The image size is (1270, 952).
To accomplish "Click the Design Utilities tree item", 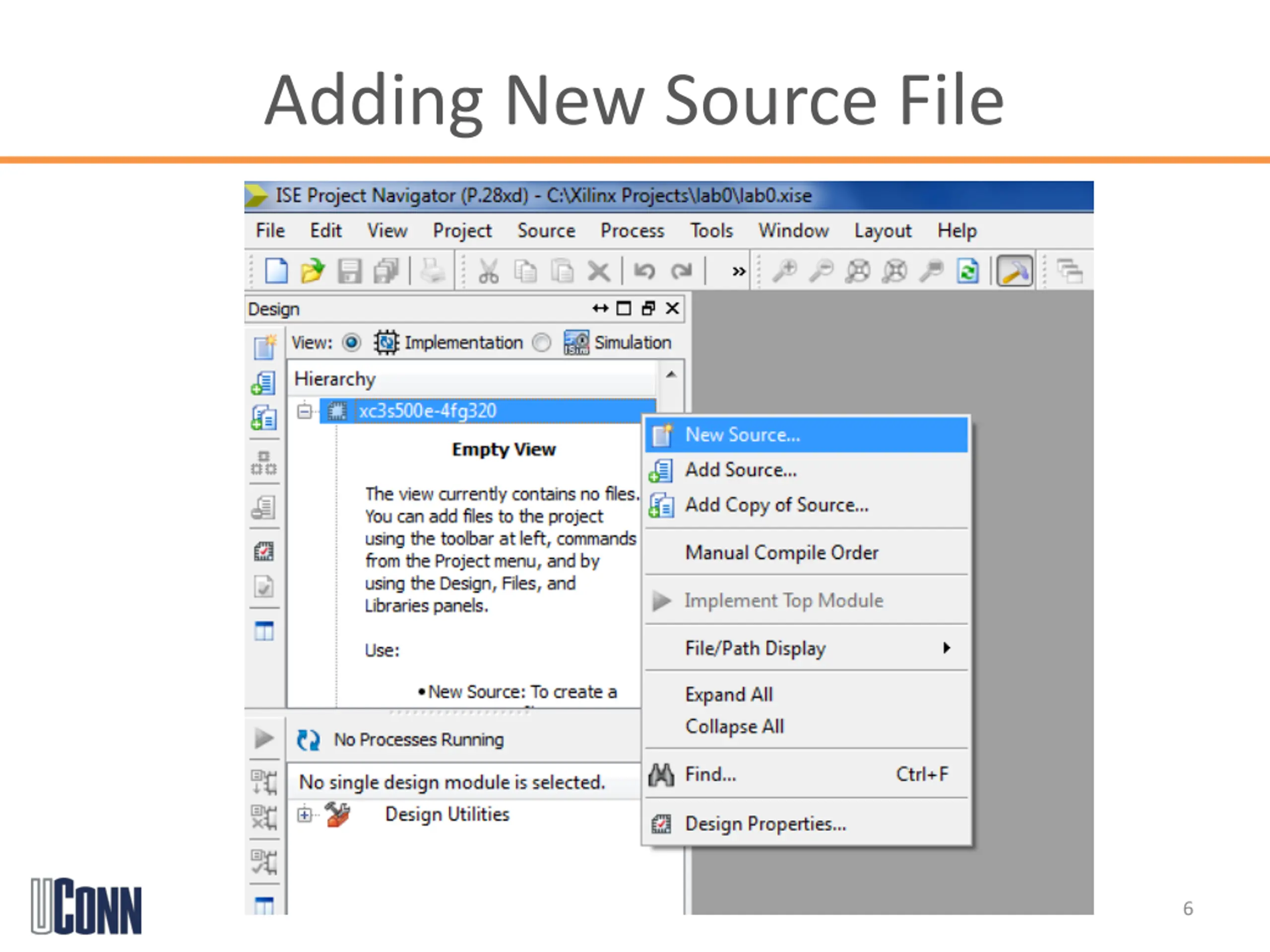I will click(x=446, y=814).
